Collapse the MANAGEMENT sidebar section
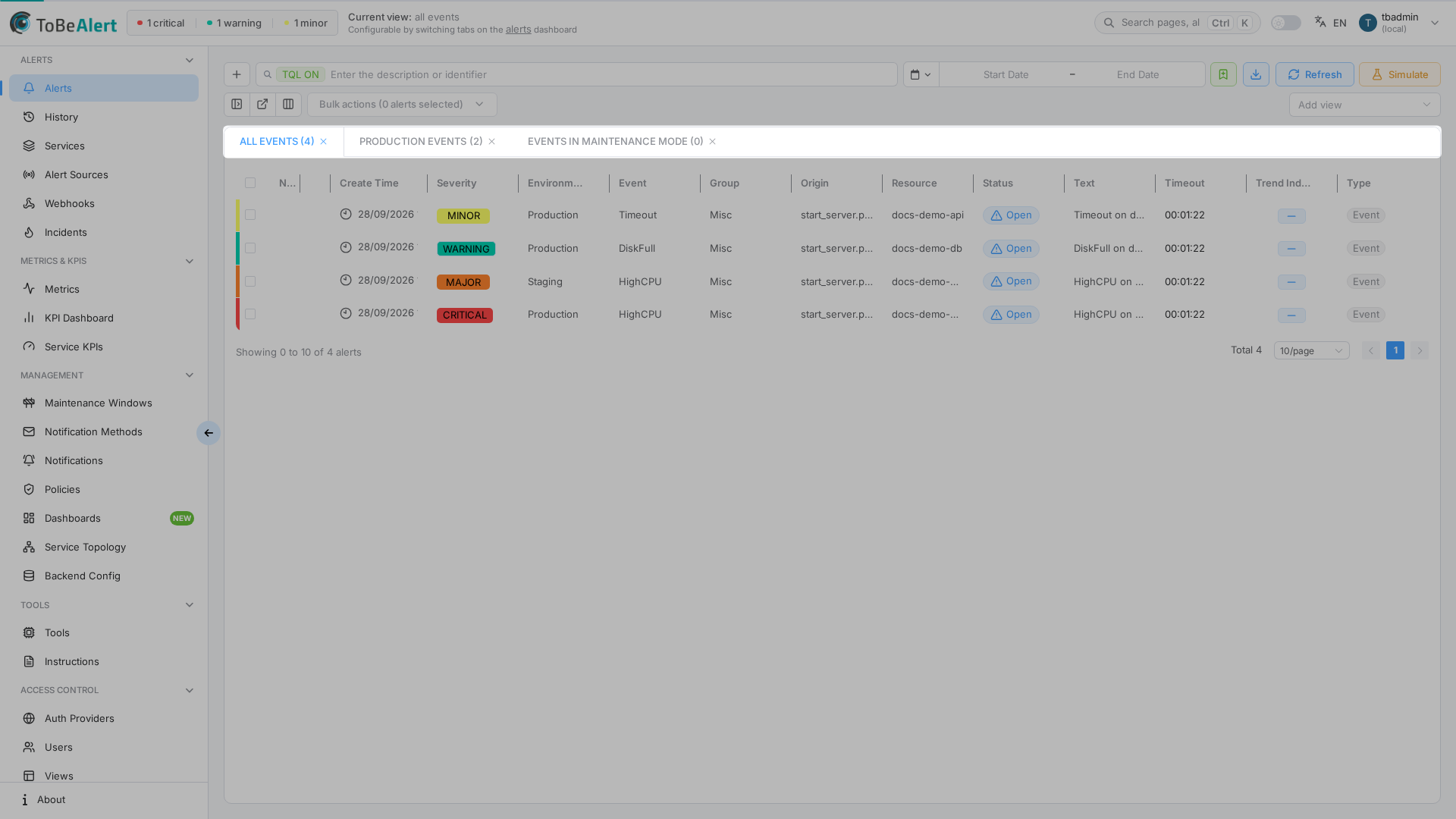This screenshot has width=1456, height=819. click(190, 375)
